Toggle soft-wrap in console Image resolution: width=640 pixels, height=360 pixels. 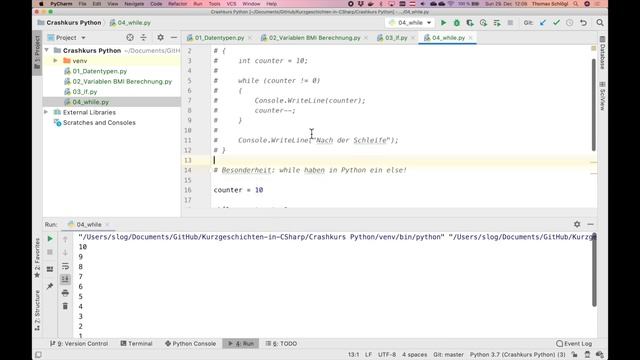tap(65, 267)
